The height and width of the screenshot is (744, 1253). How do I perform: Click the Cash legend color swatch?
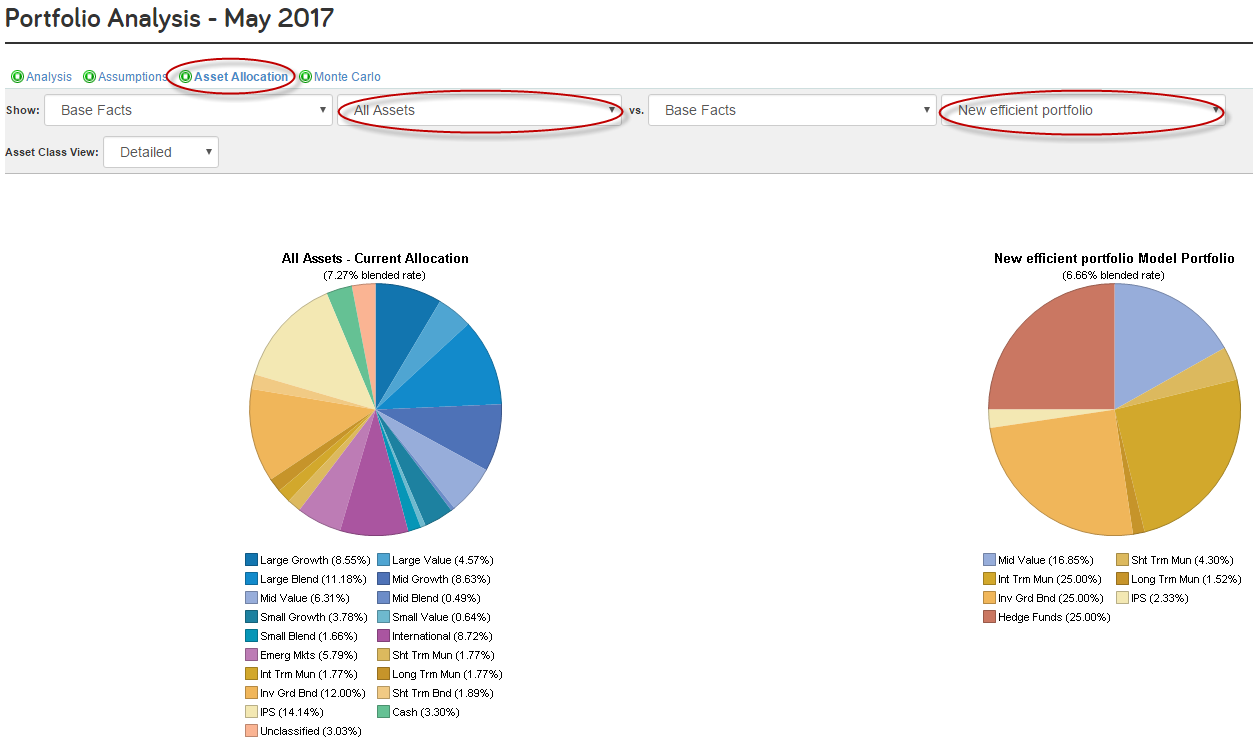point(383,712)
